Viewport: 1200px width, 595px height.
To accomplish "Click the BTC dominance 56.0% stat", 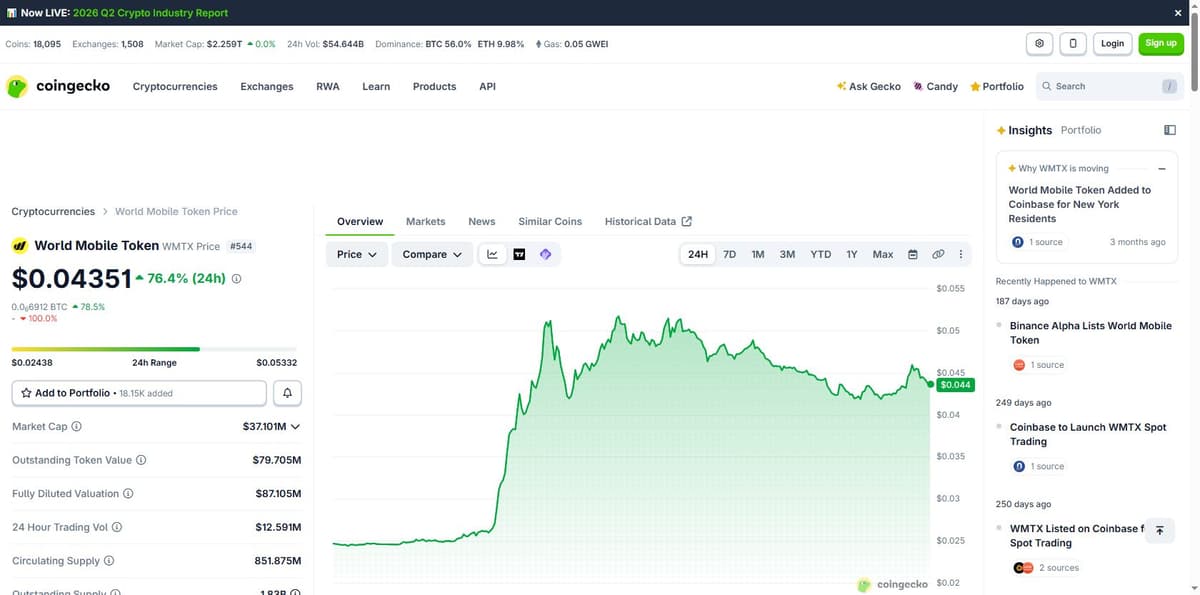I will pyautogui.click(x=447, y=44).
